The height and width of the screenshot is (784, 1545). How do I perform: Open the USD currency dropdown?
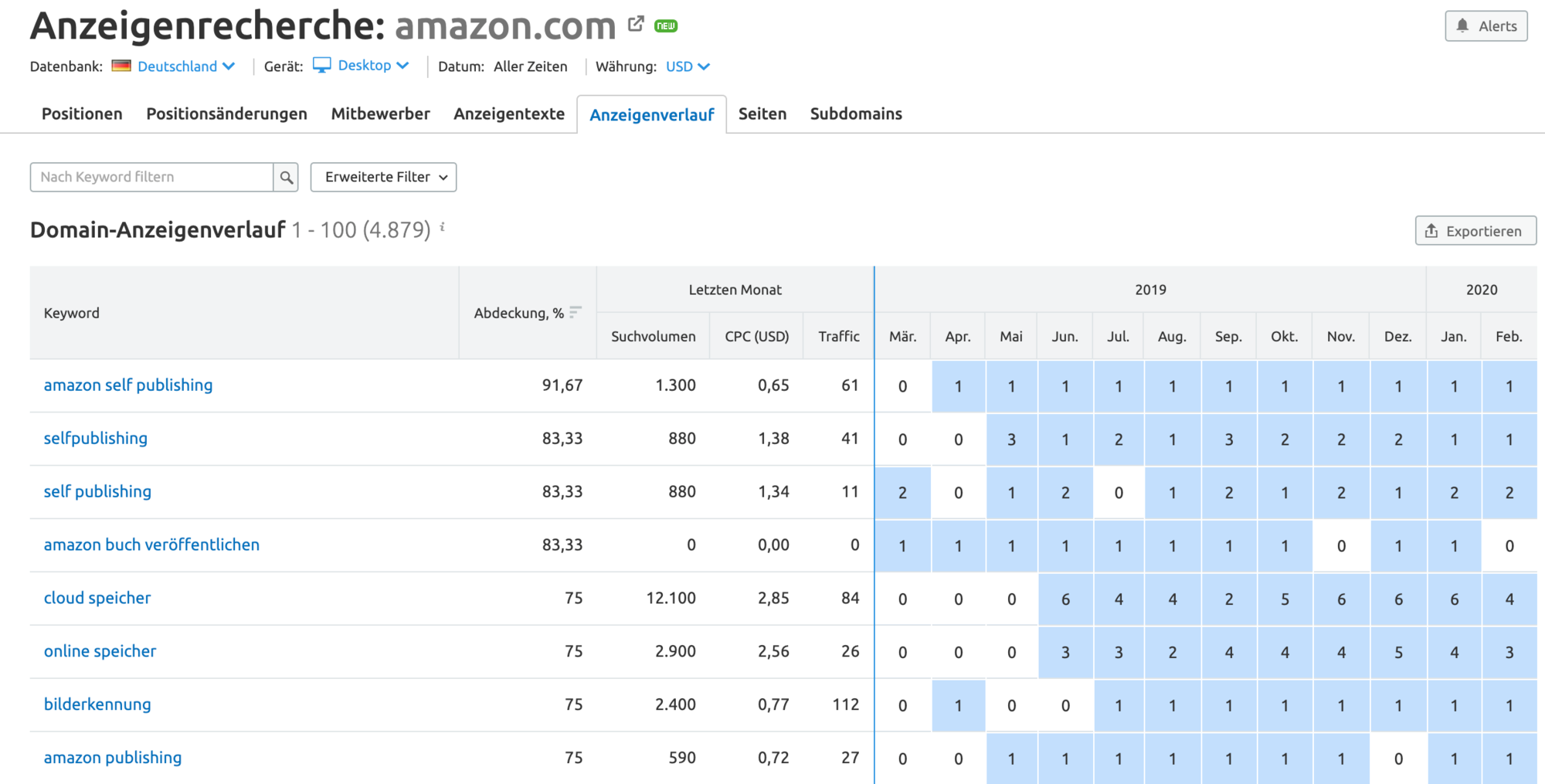[688, 66]
